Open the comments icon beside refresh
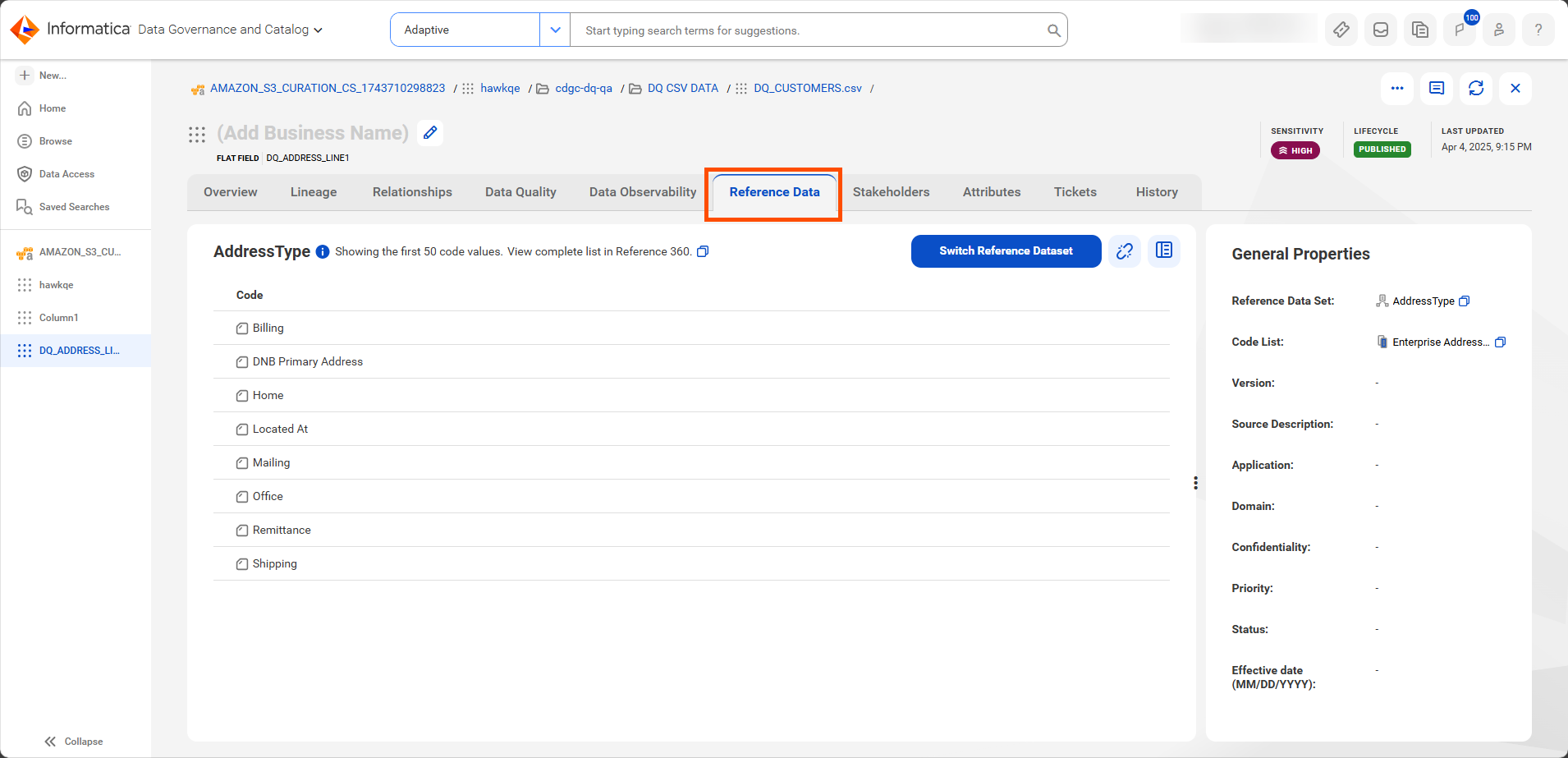Screen dimensions: 1568x758 [1437, 88]
